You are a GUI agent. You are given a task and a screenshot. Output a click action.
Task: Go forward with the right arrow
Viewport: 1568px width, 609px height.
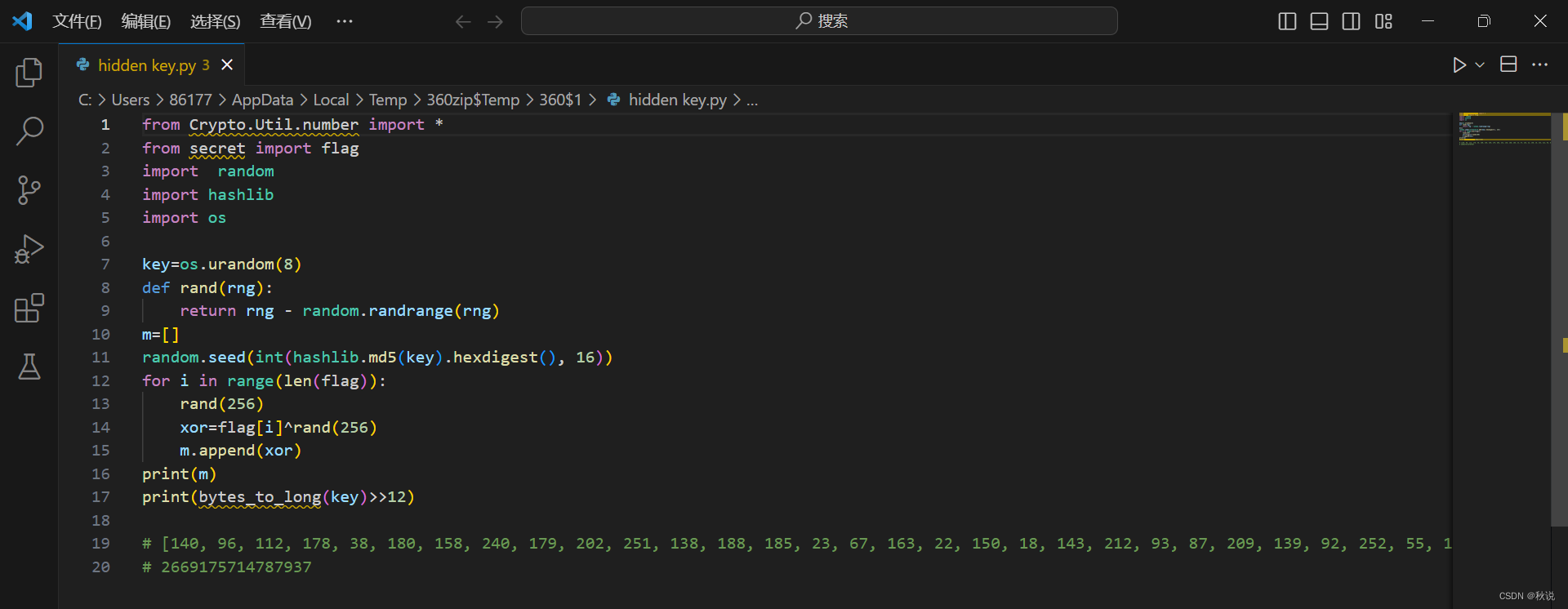pyautogui.click(x=496, y=21)
